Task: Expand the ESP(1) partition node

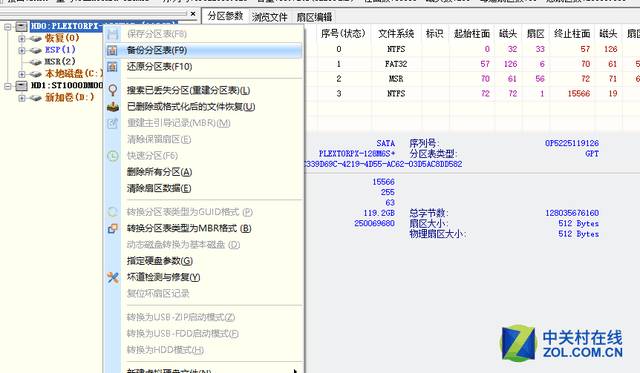Action: pos(22,51)
